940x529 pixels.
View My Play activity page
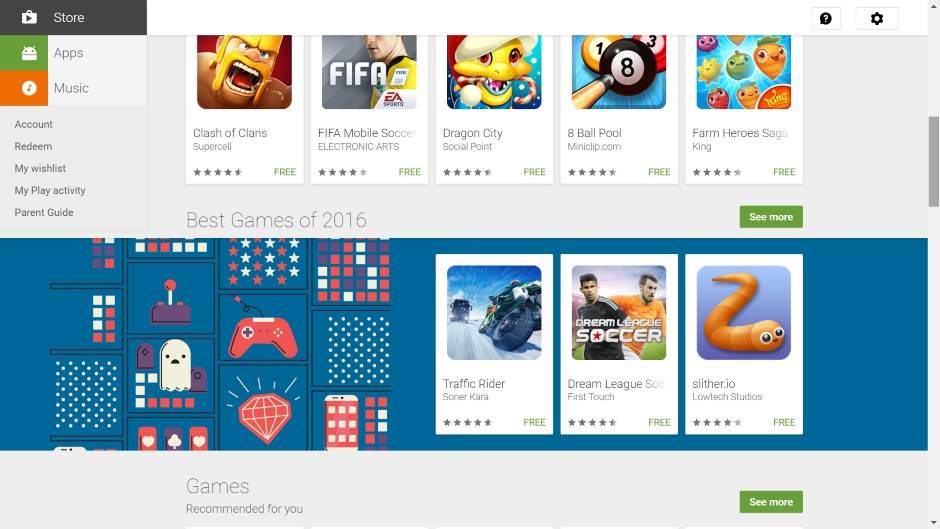50,190
